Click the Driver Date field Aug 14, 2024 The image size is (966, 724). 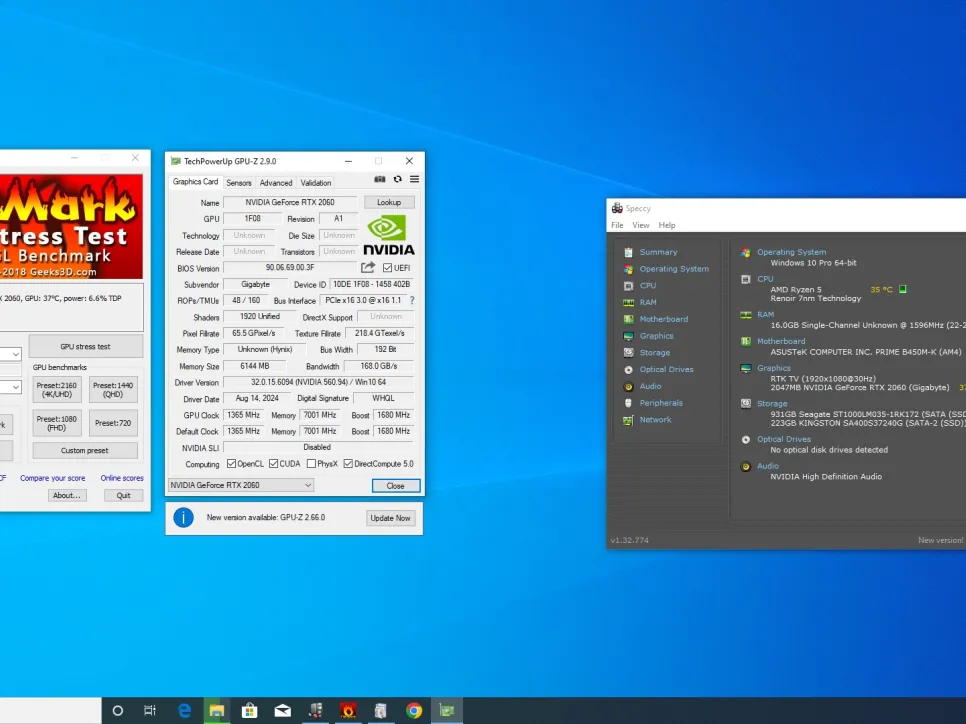point(257,399)
